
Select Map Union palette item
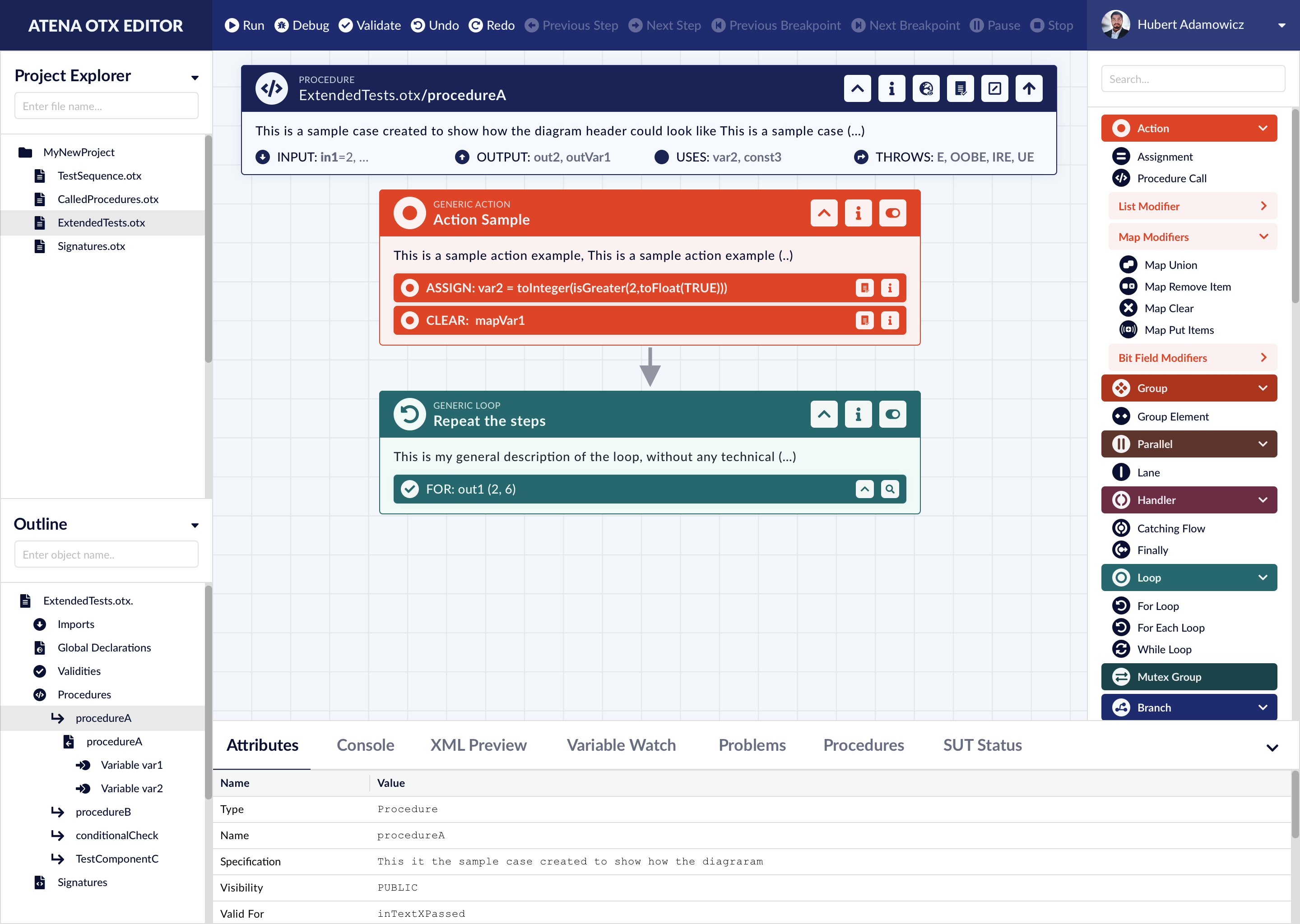pos(1158,264)
